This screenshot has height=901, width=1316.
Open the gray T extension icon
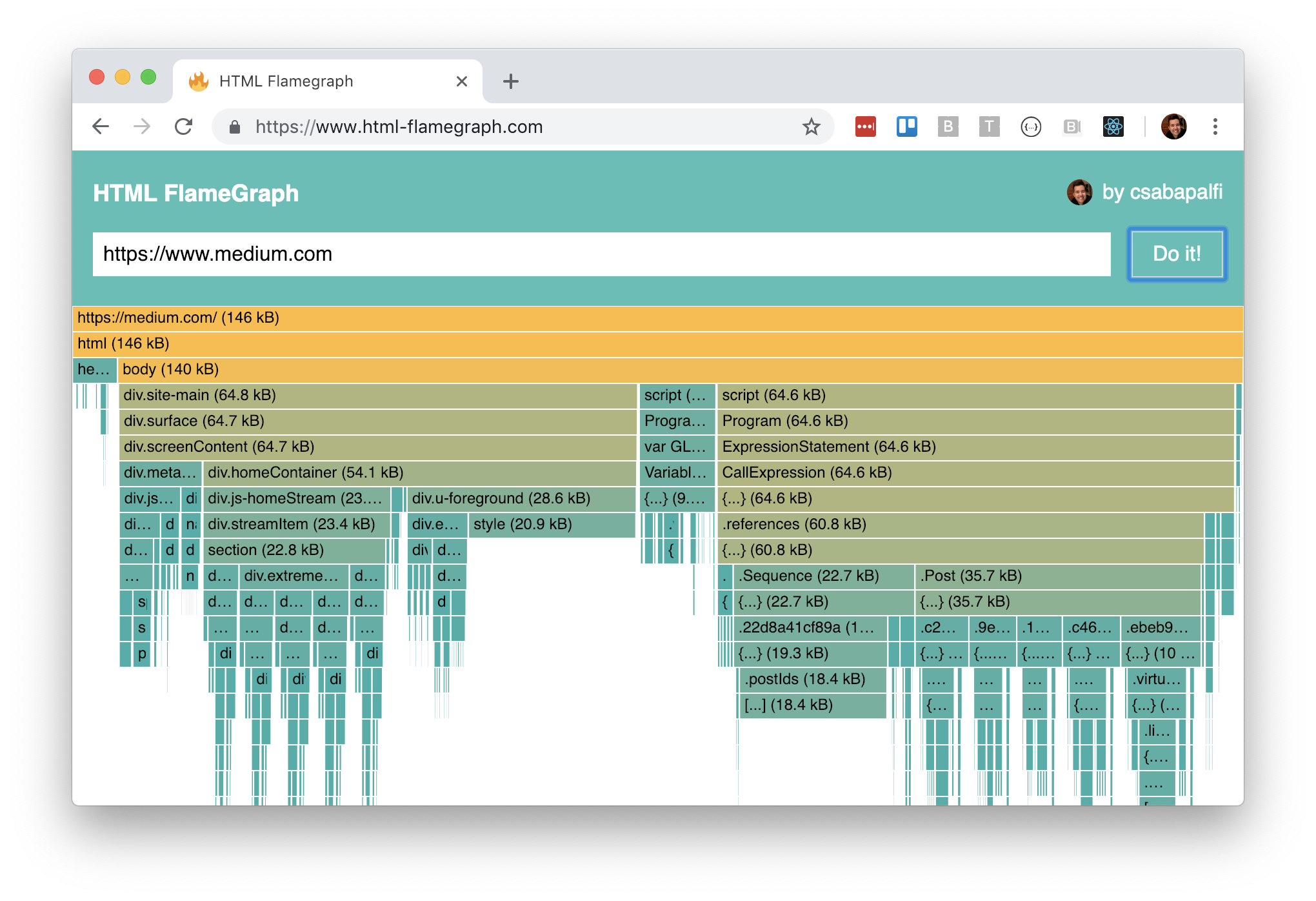tap(989, 127)
